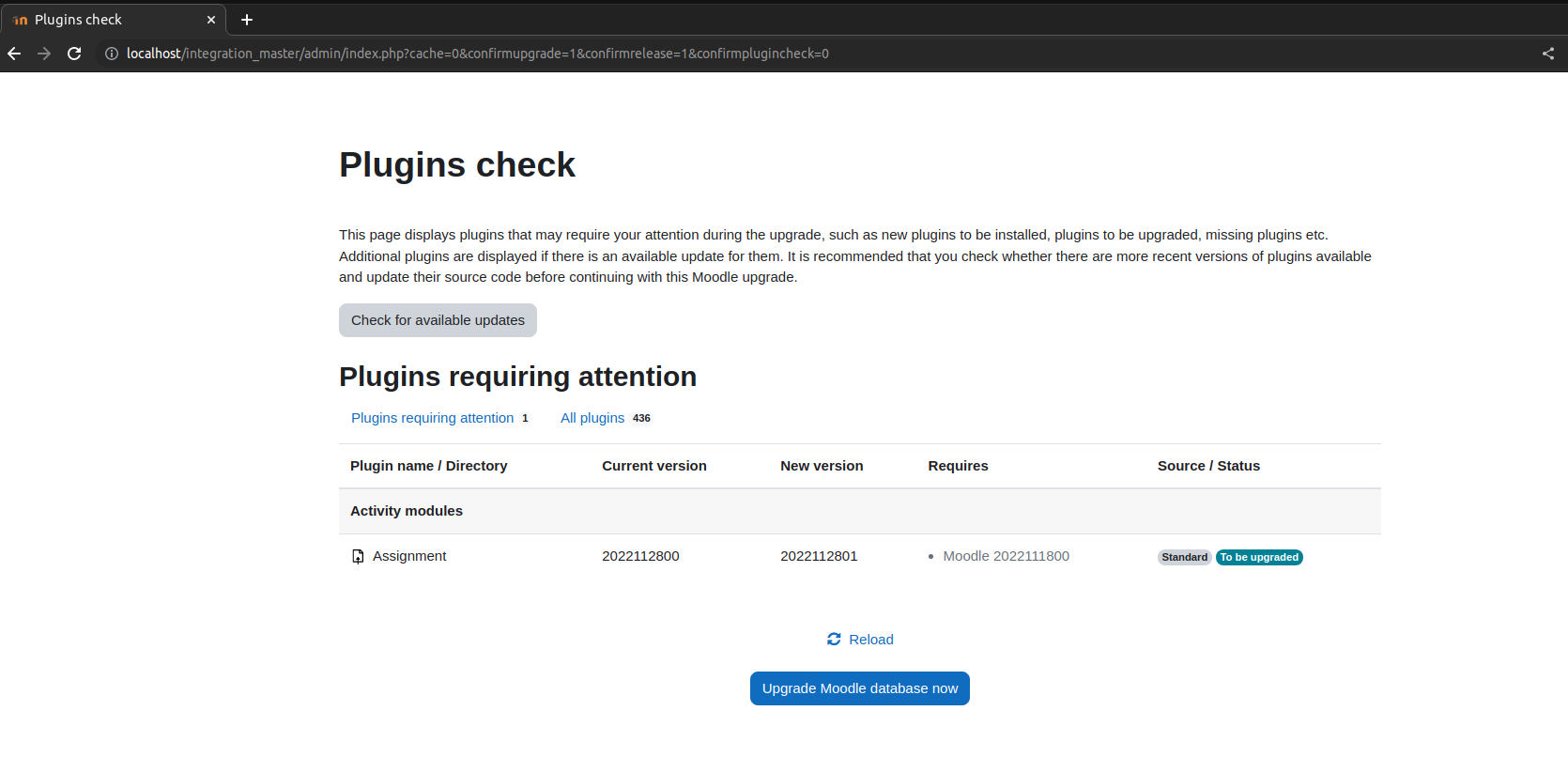Click the Current version column header
The height and width of the screenshot is (757, 1568).
point(654,466)
